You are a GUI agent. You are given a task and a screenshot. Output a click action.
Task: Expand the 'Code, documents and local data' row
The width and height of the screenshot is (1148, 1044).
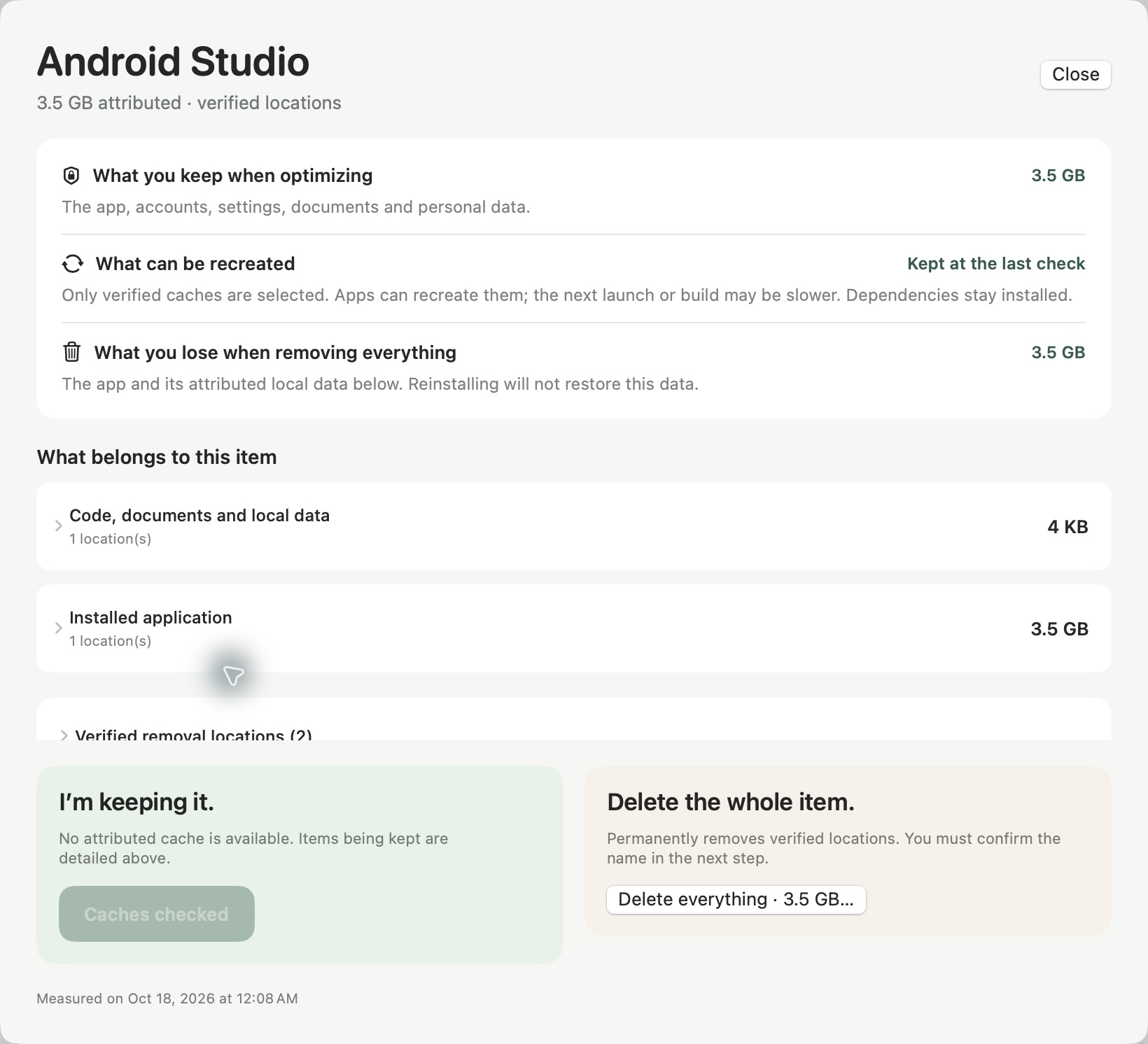pyautogui.click(x=573, y=526)
